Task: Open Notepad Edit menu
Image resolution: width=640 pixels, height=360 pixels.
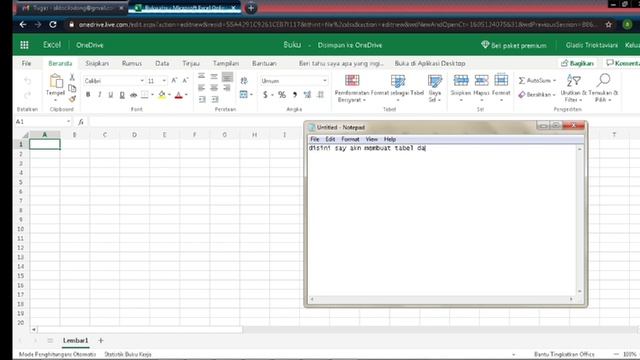Action: tap(330, 139)
